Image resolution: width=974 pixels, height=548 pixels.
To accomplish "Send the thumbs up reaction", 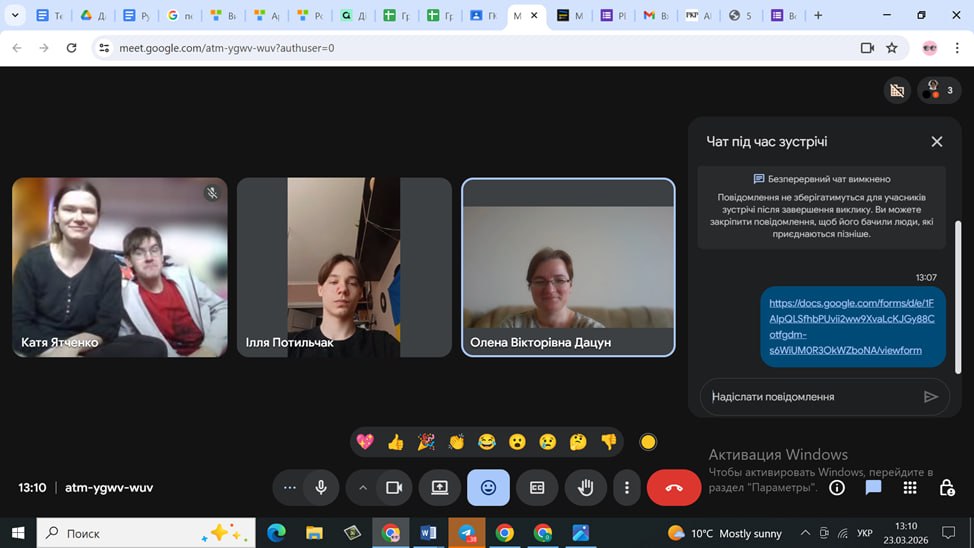I will [396, 442].
